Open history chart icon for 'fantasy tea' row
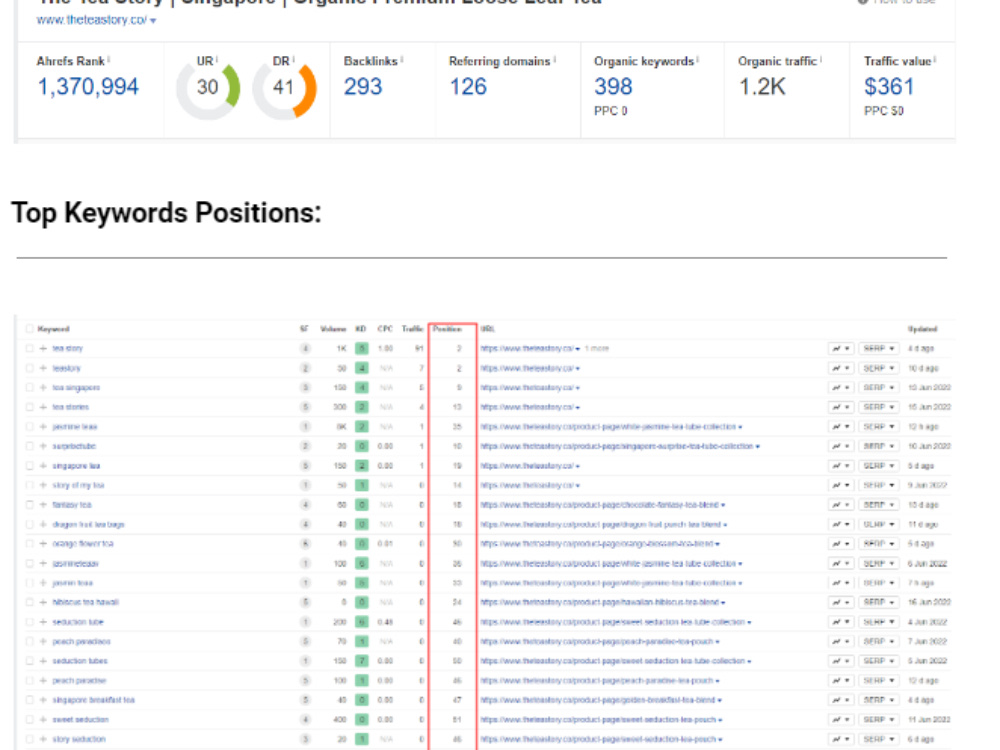 pyautogui.click(x=841, y=504)
